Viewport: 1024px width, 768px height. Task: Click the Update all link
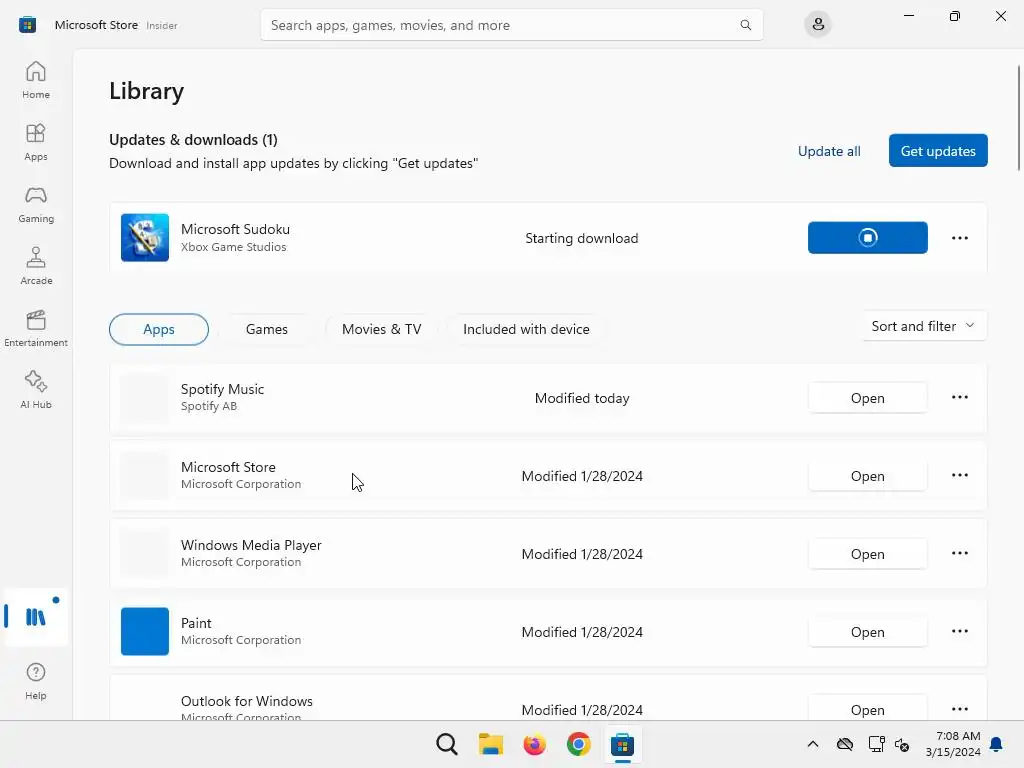tap(829, 151)
